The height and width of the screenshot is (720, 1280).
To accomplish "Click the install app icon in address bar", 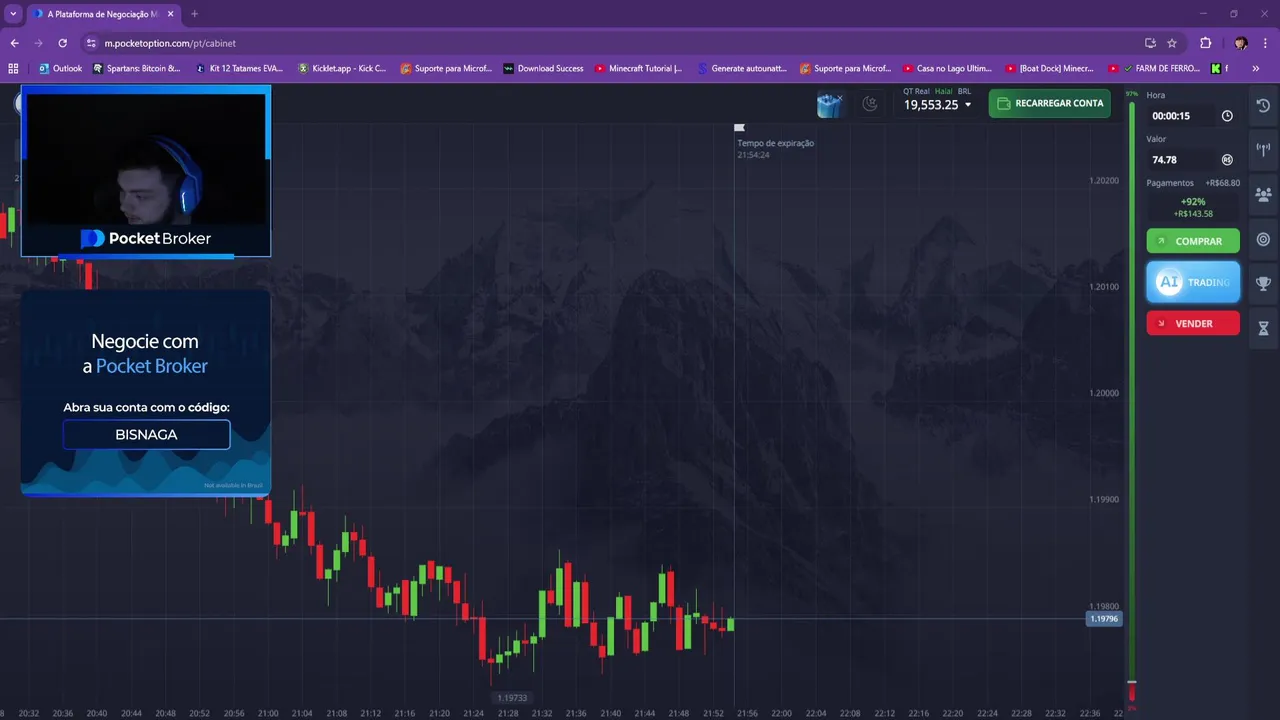I will (x=1150, y=43).
